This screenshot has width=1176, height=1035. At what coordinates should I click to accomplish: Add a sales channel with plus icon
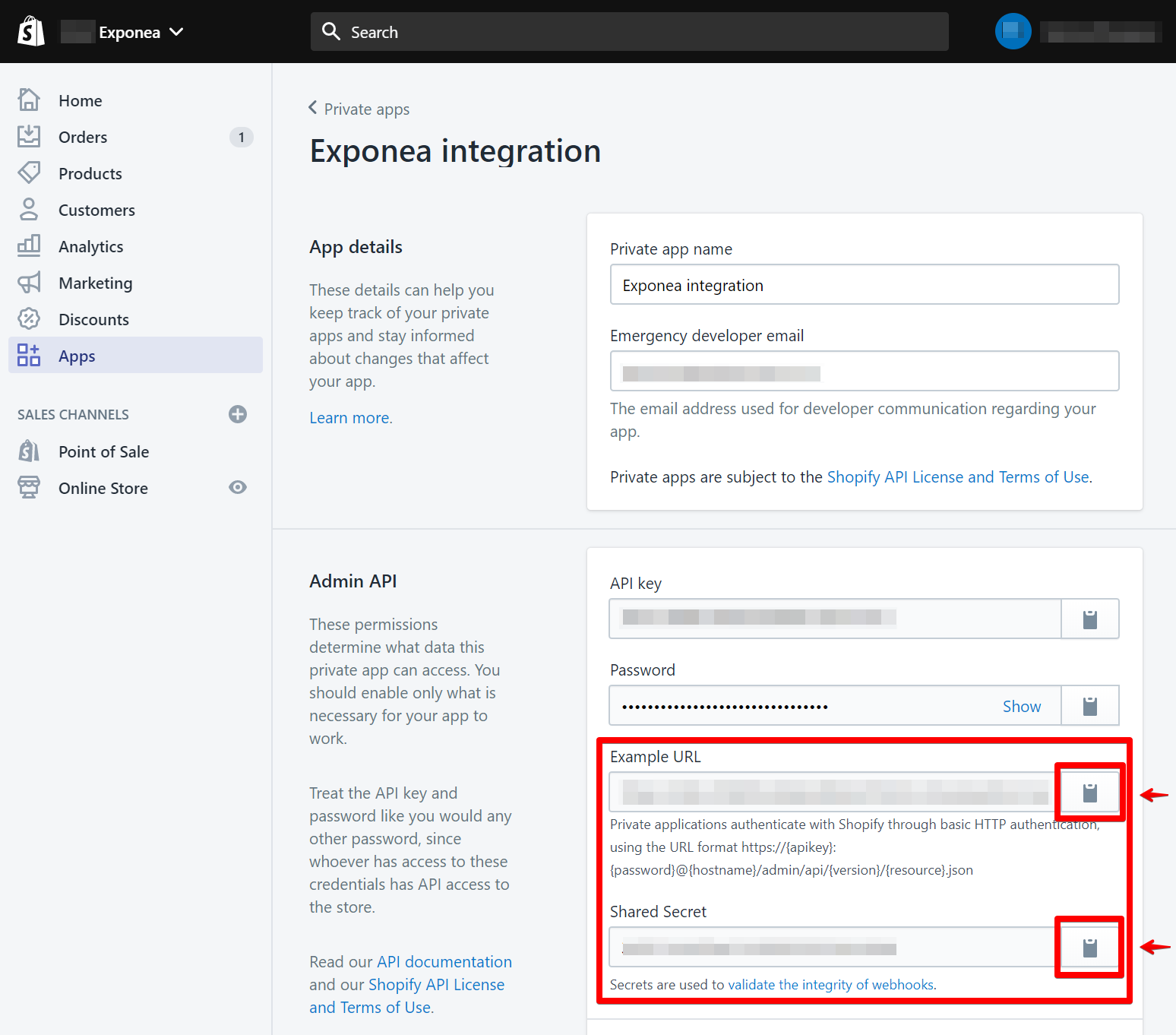(x=238, y=414)
